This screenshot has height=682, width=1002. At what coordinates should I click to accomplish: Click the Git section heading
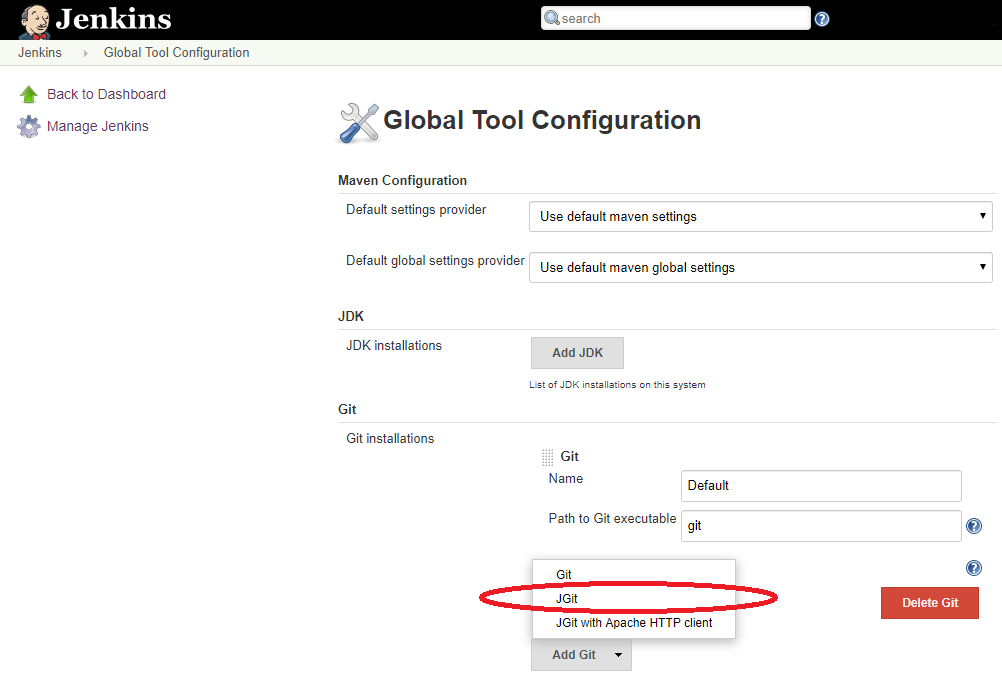347,409
